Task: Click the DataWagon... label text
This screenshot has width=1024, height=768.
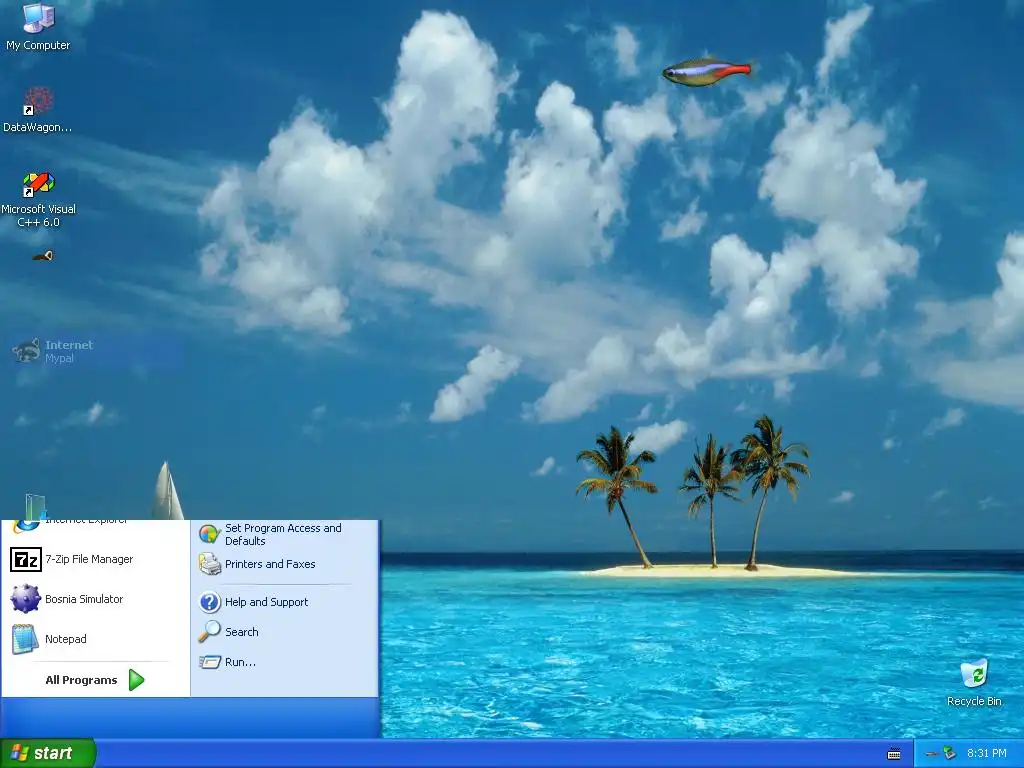Action: click(37, 127)
